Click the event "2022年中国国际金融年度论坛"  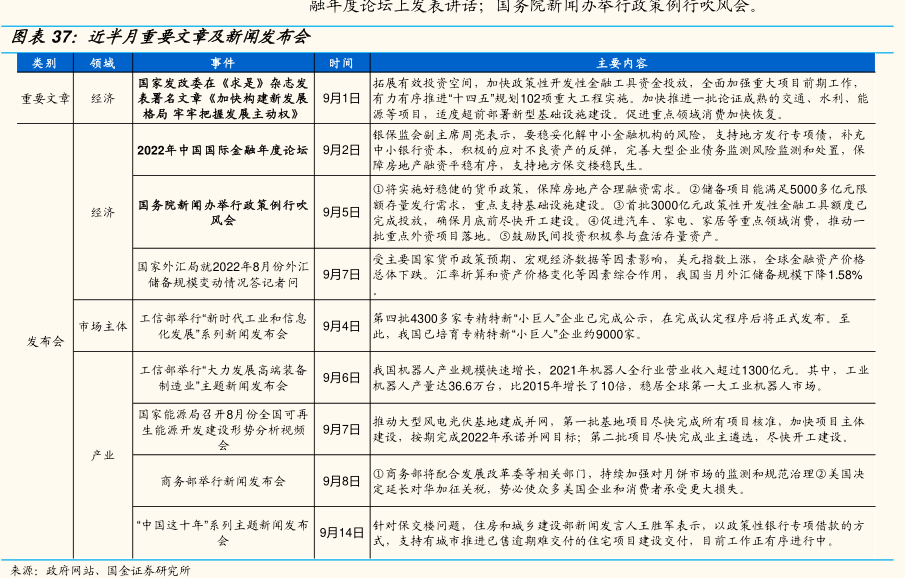pos(223,150)
